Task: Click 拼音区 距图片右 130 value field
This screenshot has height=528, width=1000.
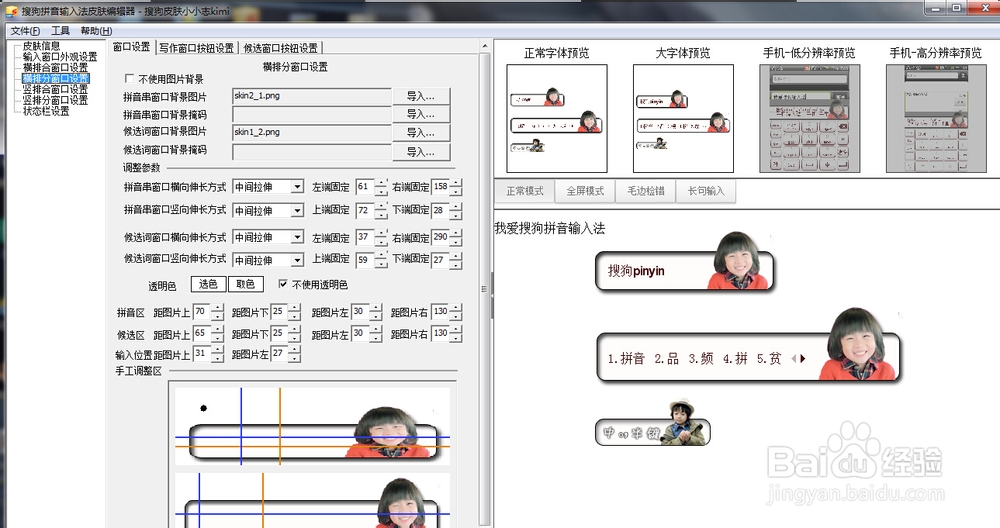Action: [441, 312]
